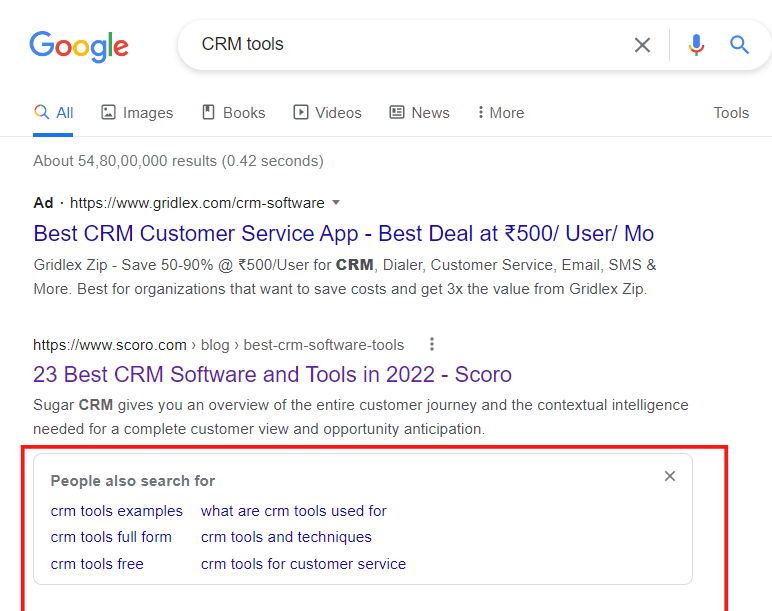Screen dimensions: 772x611
Task: Switch to the Books tab
Action: 234,113
